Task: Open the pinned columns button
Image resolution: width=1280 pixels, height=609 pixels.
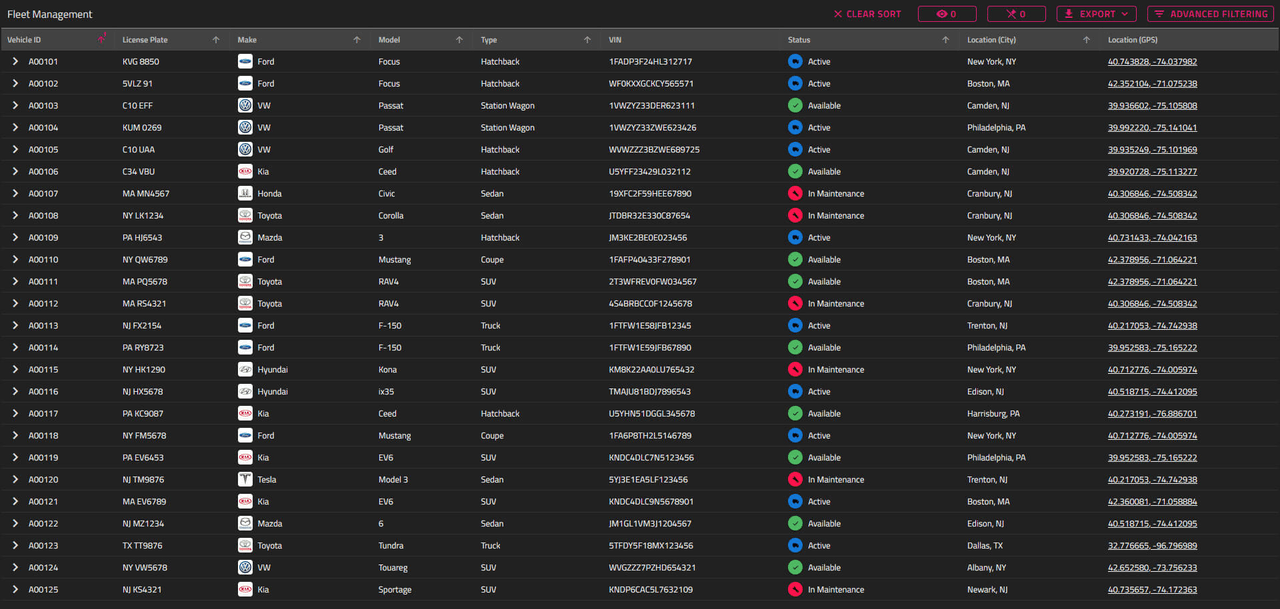Action: pos(1016,14)
